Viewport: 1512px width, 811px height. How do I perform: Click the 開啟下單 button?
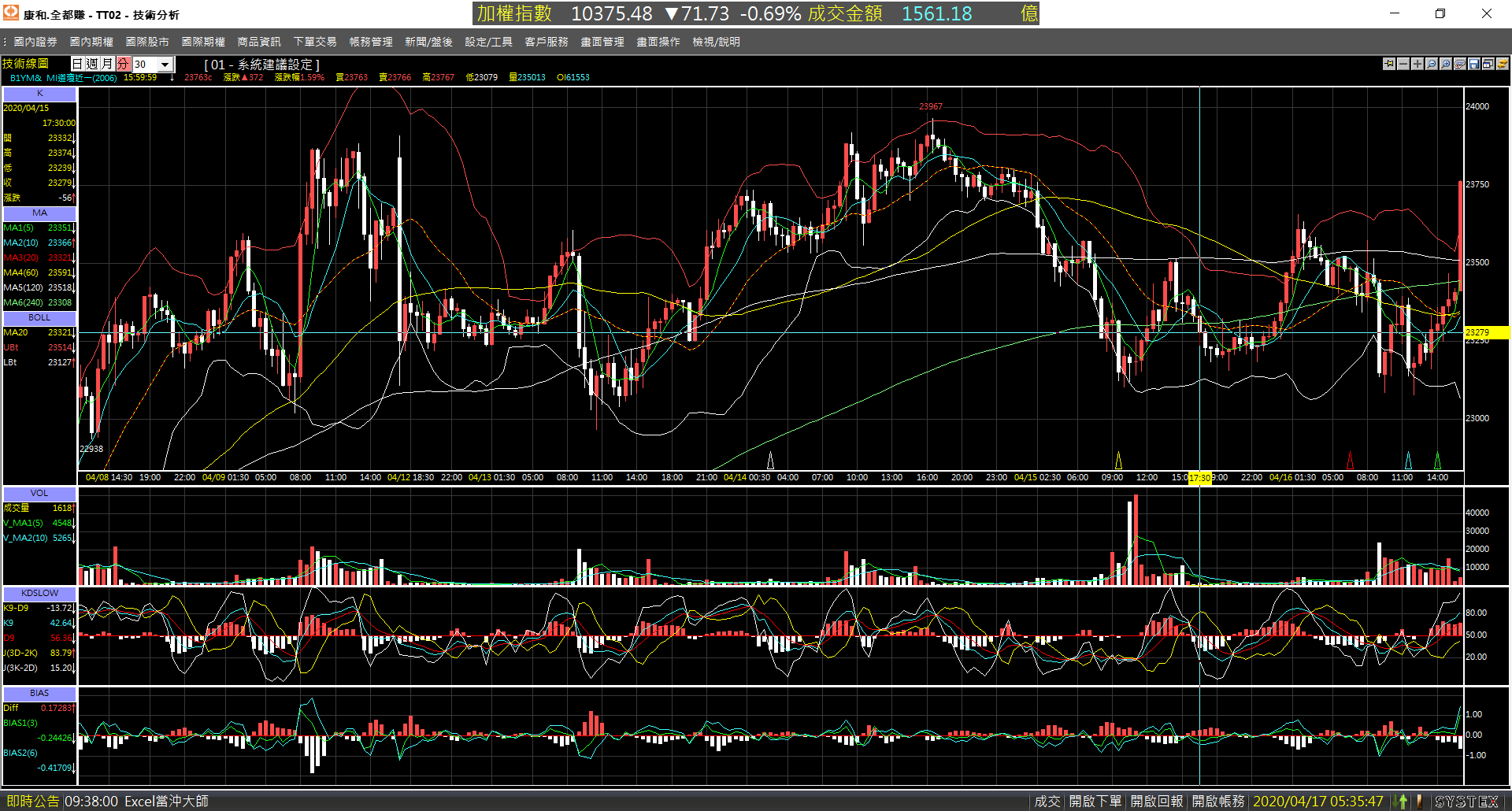point(1095,802)
